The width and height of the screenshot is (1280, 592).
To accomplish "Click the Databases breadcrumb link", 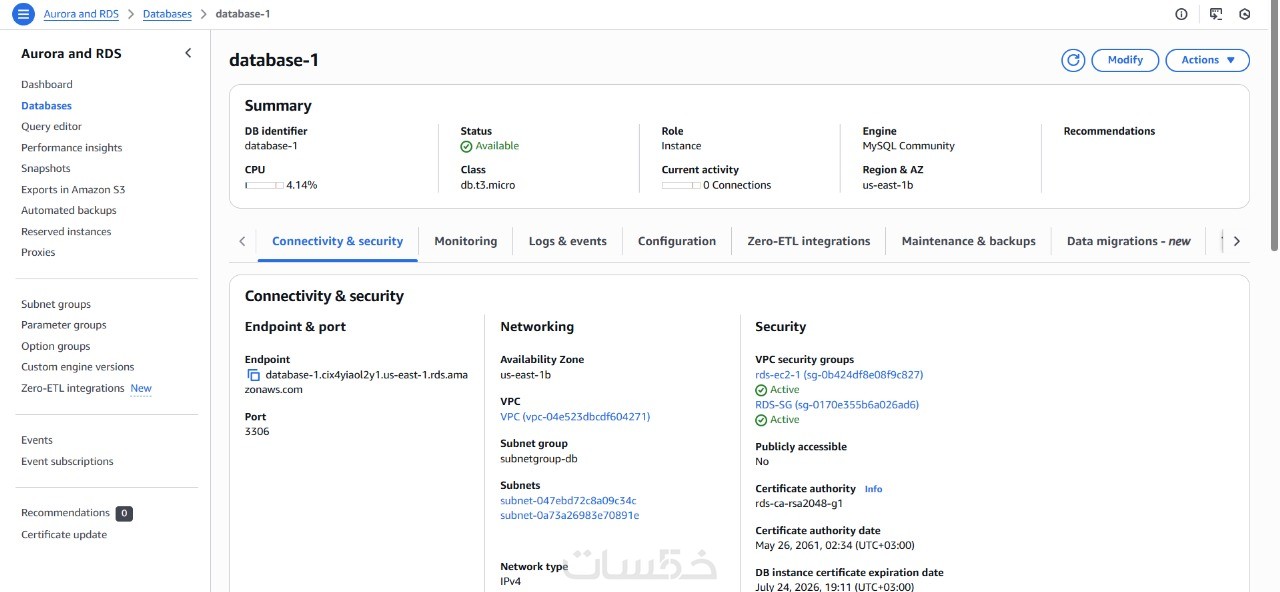I will pos(167,14).
